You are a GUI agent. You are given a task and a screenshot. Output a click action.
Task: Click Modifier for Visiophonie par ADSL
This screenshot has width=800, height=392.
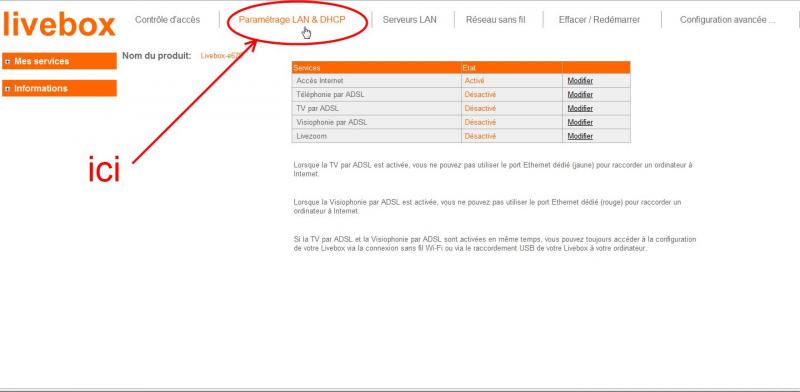tap(580, 122)
